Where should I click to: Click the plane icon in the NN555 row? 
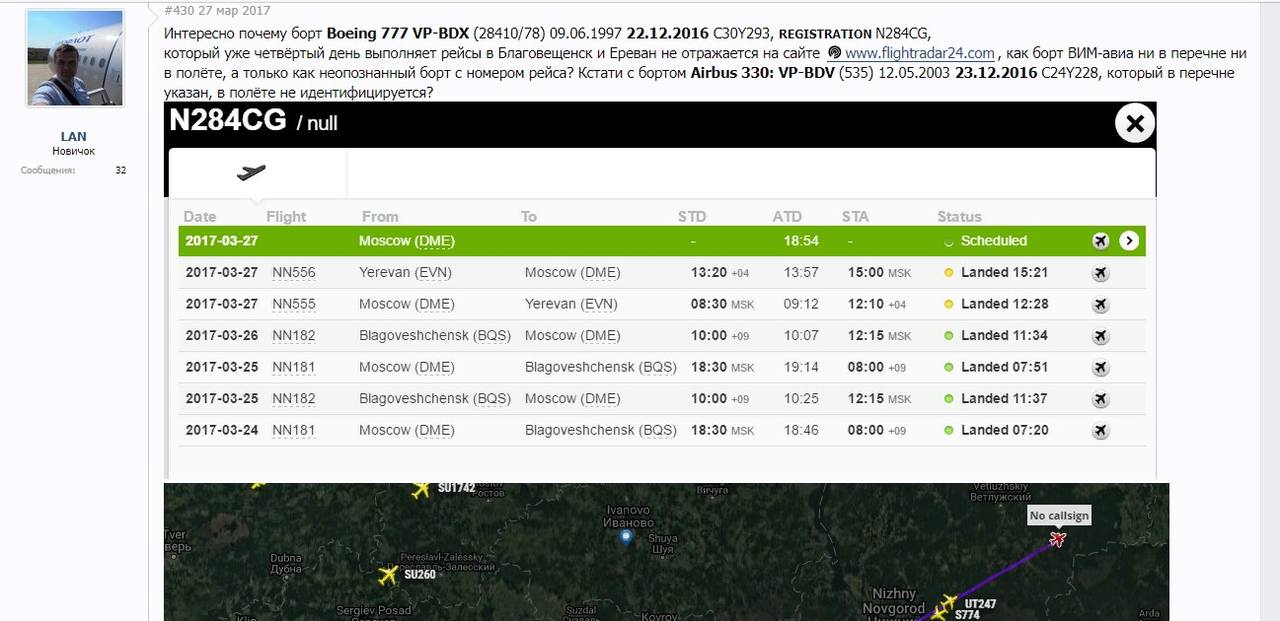(x=1100, y=304)
